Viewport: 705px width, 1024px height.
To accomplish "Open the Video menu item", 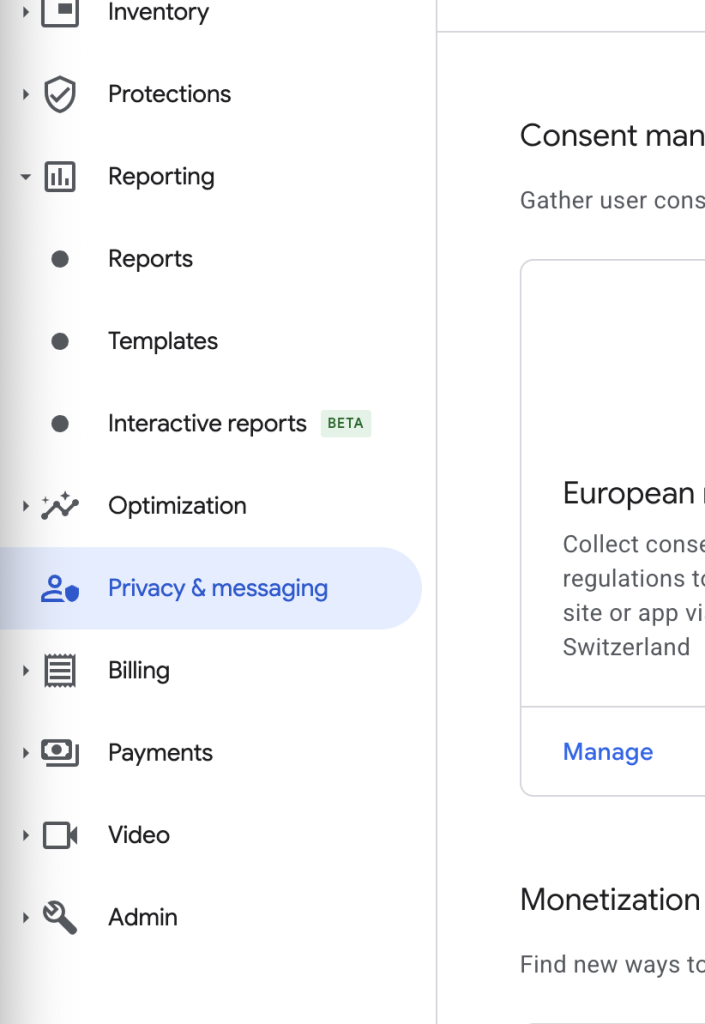I will [x=139, y=835].
